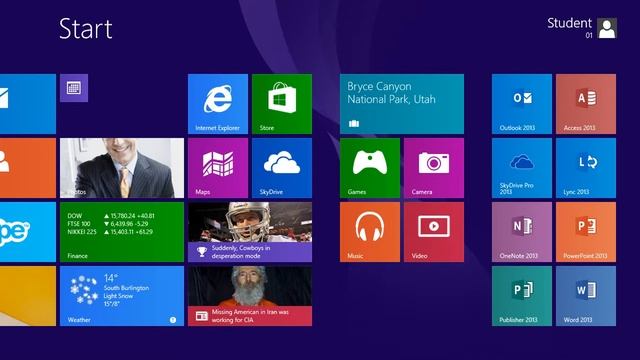640x360 pixels.
Task: Open the small Calendar tile
Action: click(74, 88)
